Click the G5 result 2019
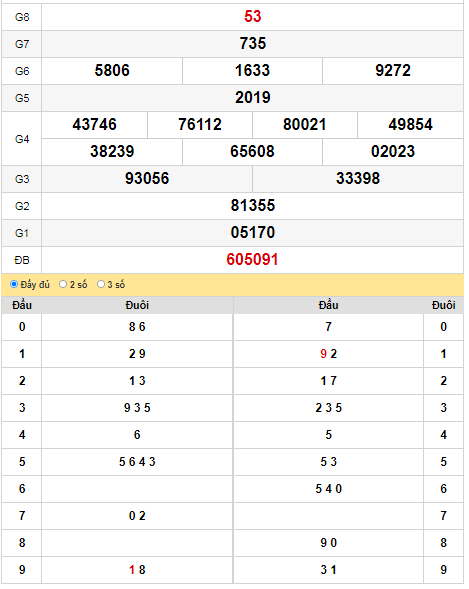This screenshot has height=589, width=469. click(254, 98)
